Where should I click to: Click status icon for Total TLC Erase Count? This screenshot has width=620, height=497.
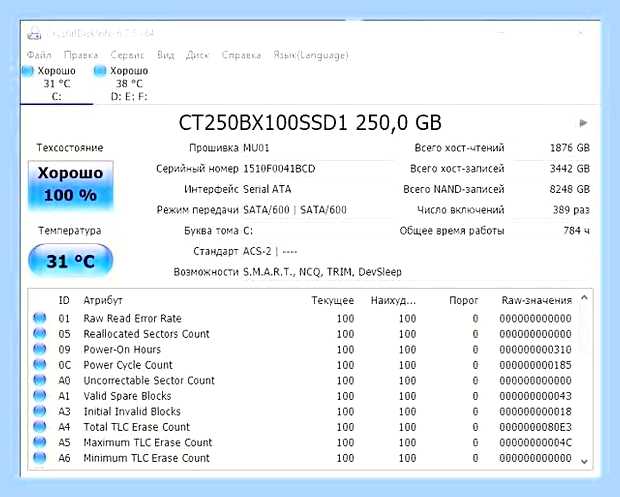(40, 427)
